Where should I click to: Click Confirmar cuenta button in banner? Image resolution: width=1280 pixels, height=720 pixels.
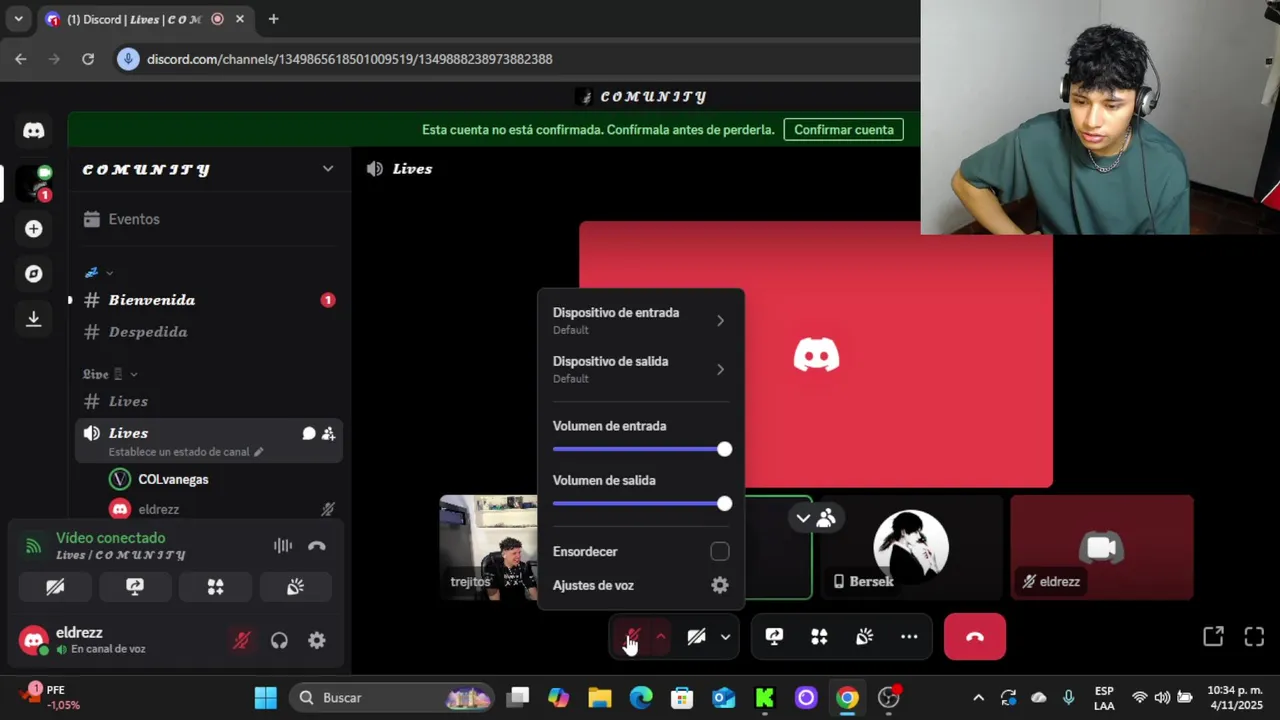point(844,130)
